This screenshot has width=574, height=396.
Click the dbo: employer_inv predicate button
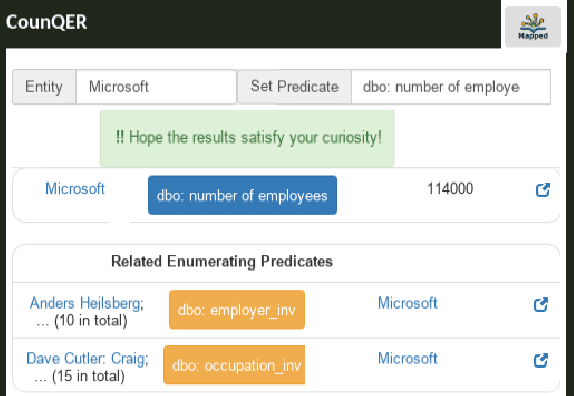(x=237, y=310)
